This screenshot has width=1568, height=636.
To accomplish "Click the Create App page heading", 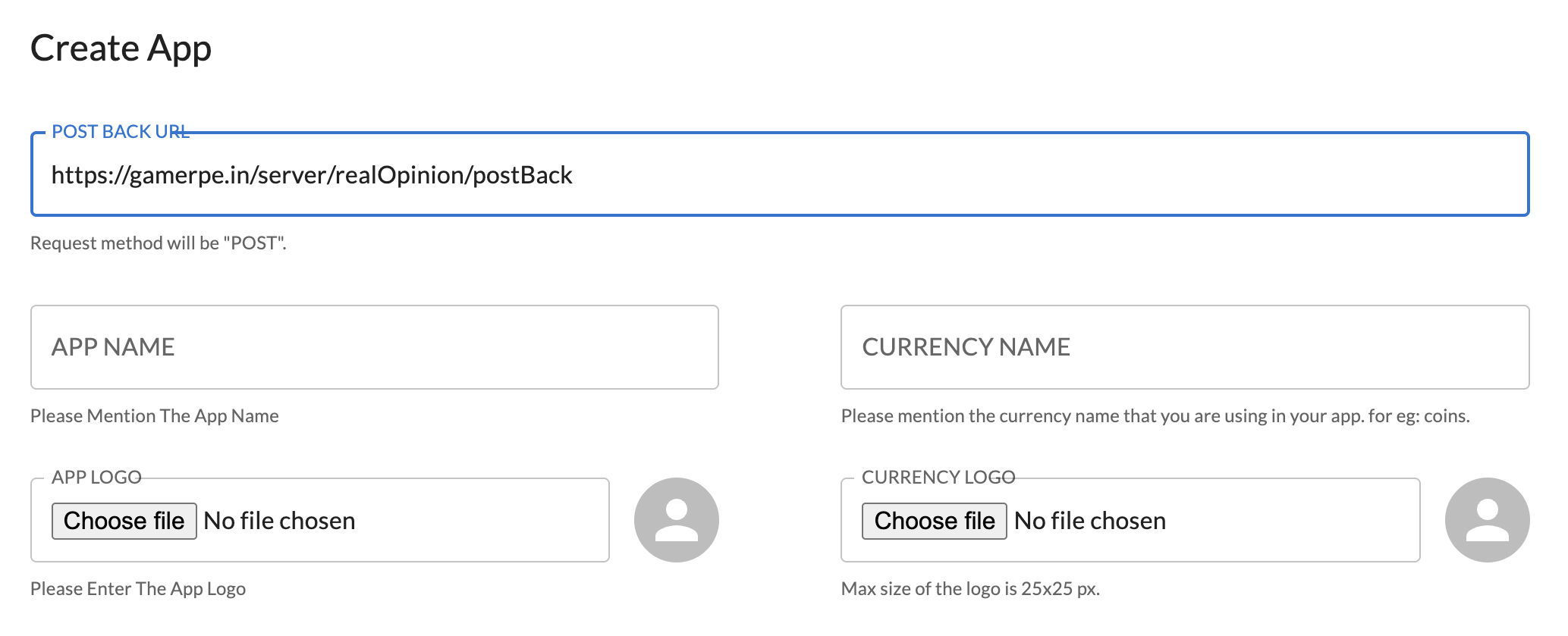I will click(121, 49).
